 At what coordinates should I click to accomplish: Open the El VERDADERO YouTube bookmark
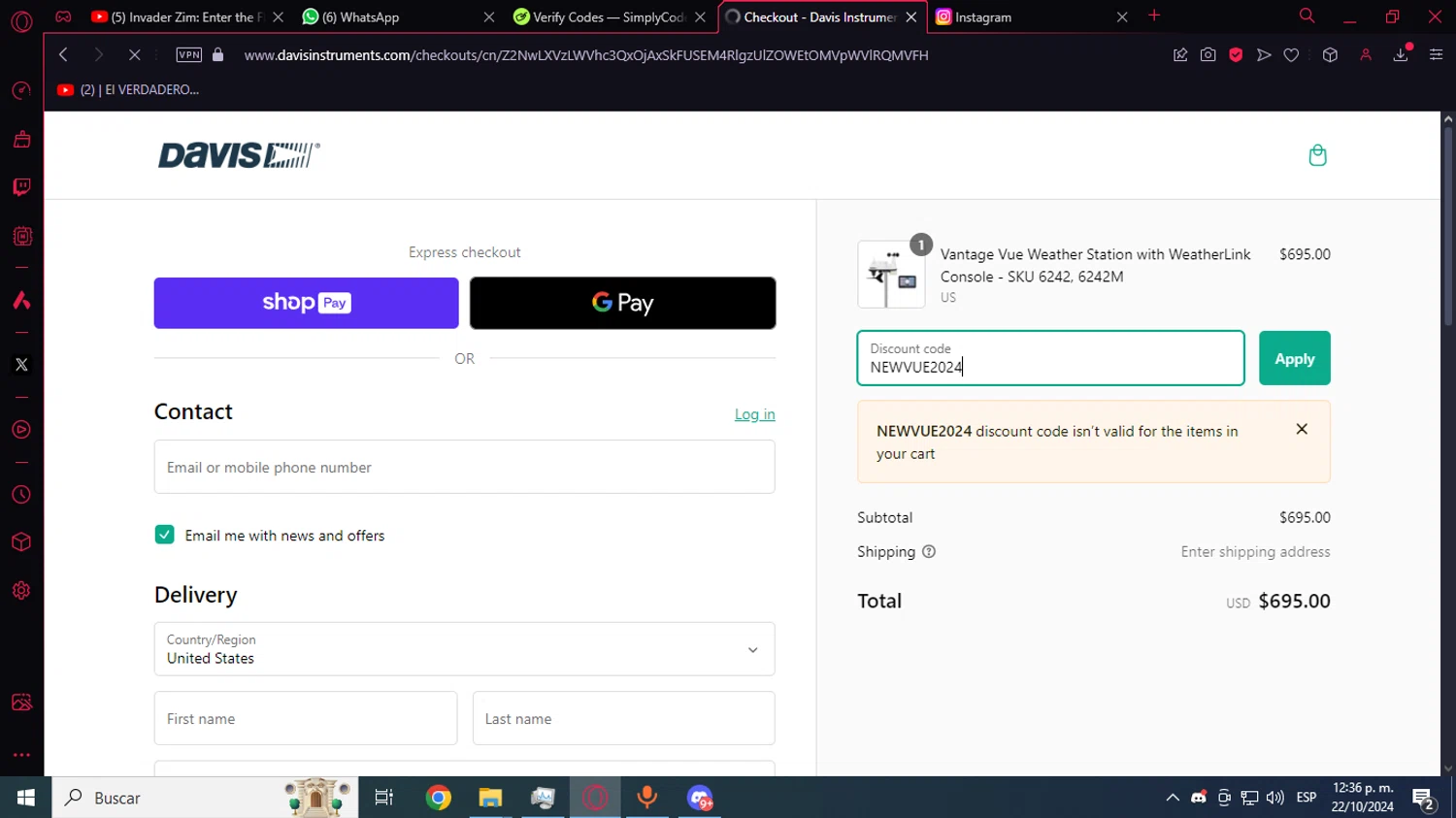[x=128, y=89]
